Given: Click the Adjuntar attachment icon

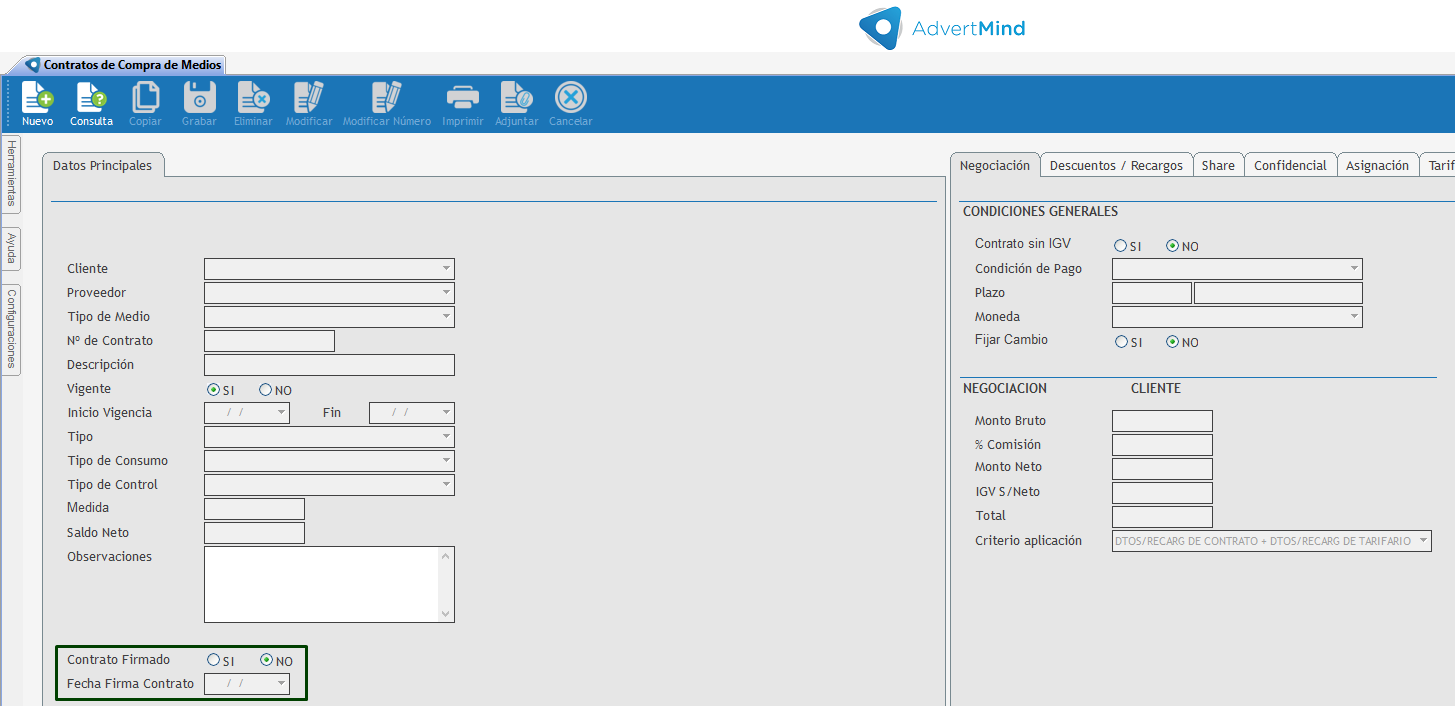Looking at the screenshot, I should 516,97.
